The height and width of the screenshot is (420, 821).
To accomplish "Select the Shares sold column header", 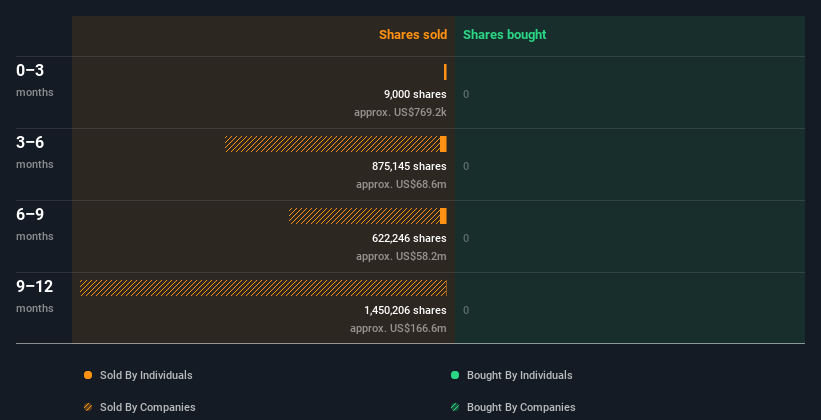I will point(412,35).
